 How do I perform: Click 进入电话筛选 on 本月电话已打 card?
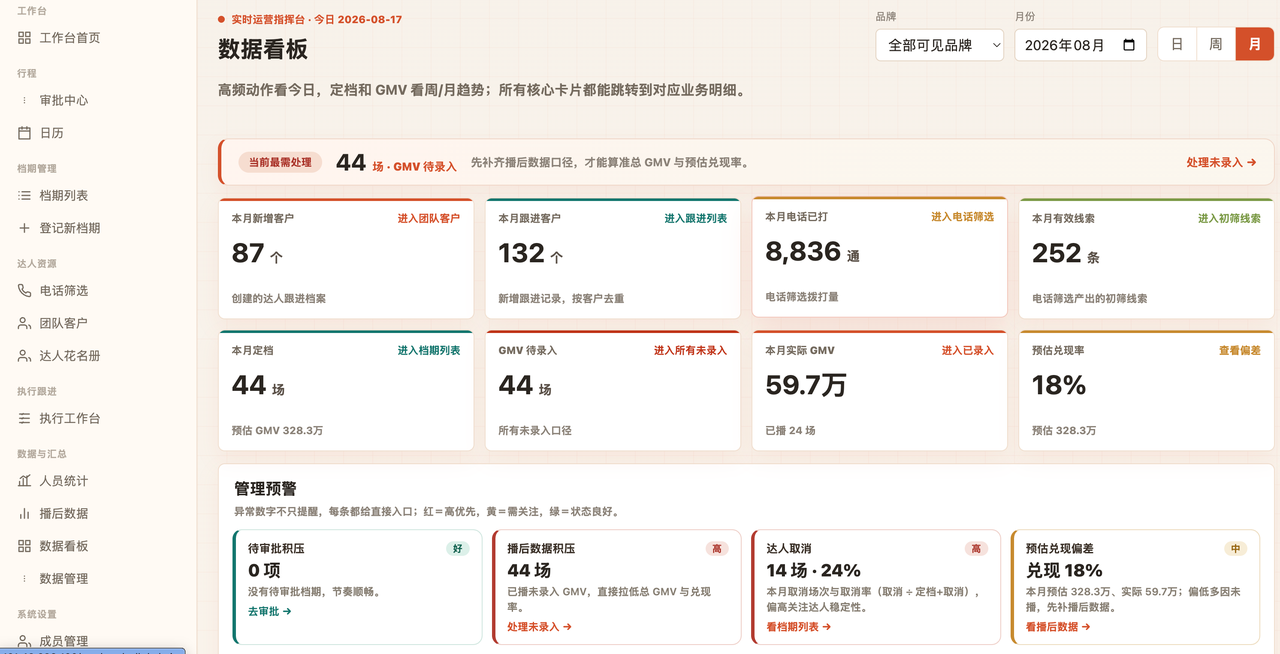tap(962, 217)
